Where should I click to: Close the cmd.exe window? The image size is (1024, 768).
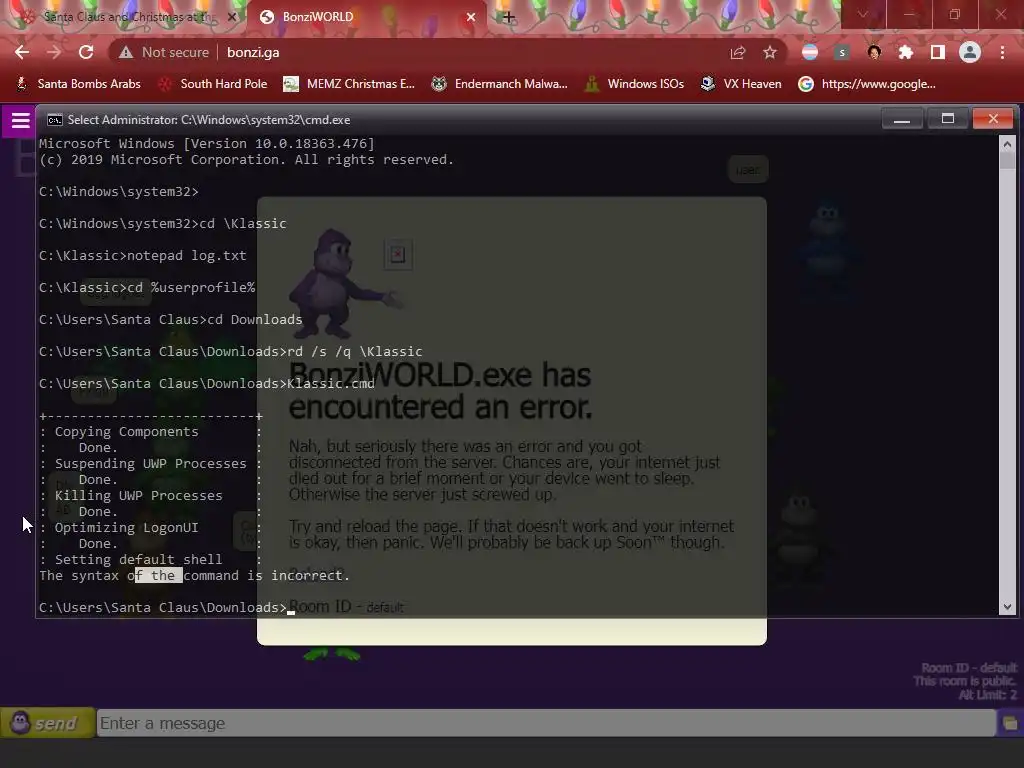click(x=993, y=119)
